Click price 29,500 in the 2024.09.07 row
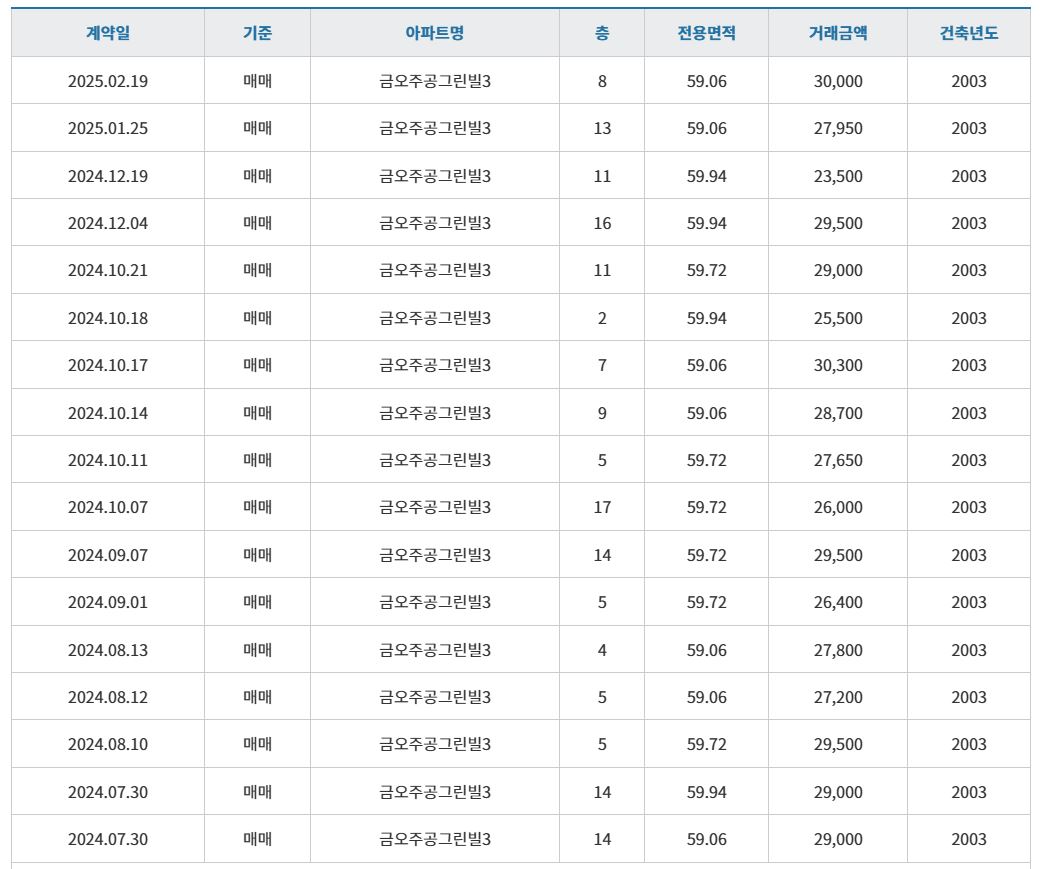Viewport: 1051px width, 869px height. [x=838, y=555]
